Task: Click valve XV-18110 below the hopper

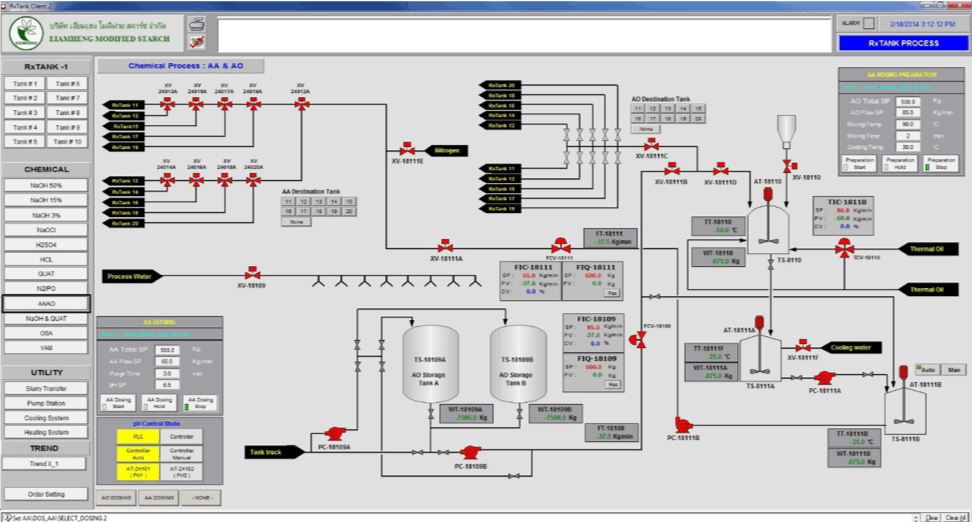Action: (789, 167)
